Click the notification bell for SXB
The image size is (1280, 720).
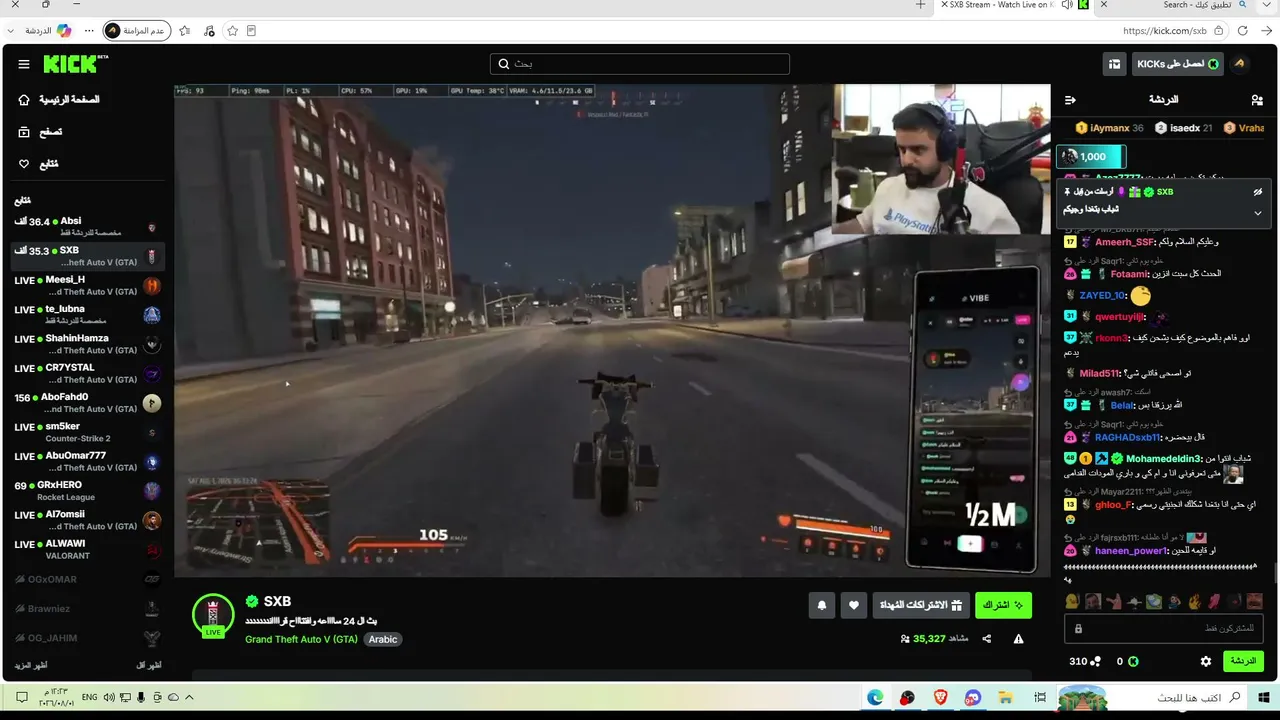pyautogui.click(x=822, y=605)
